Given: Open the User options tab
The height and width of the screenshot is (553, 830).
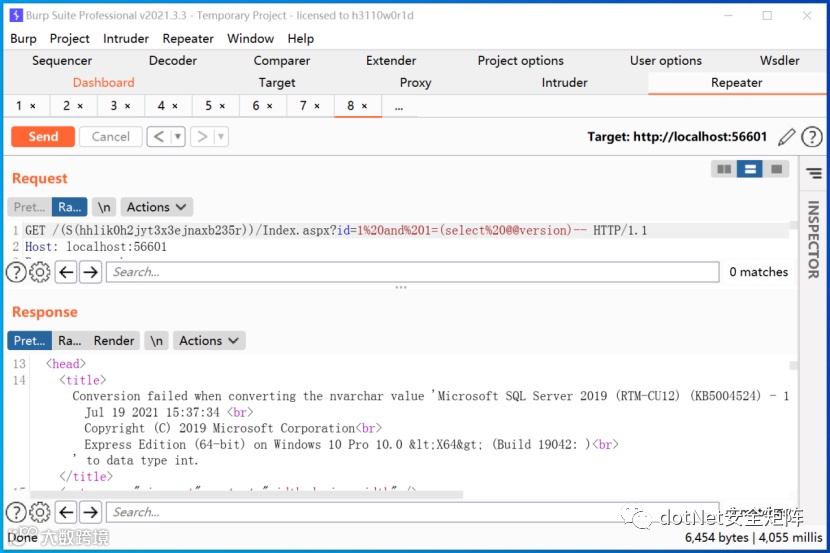Looking at the screenshot, I should pyautogui.click(x=666, y=61).
